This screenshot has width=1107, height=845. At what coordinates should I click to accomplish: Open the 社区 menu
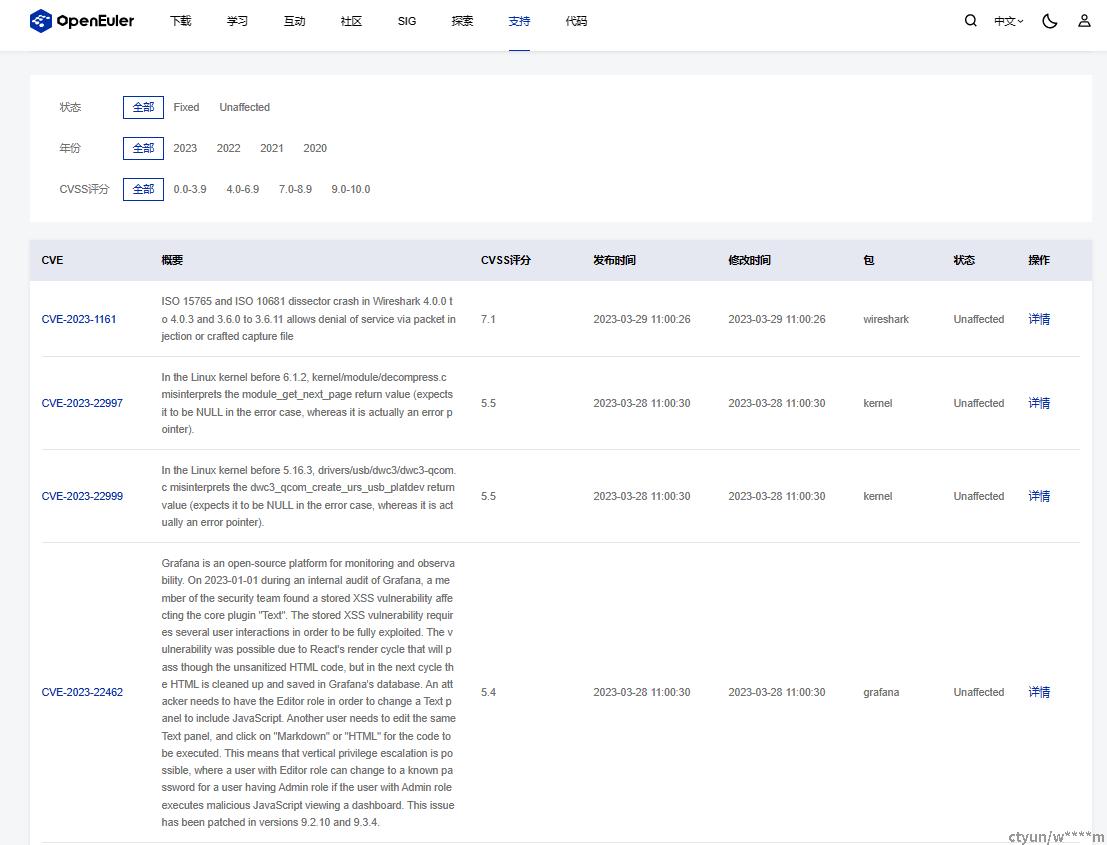point(351,21)
